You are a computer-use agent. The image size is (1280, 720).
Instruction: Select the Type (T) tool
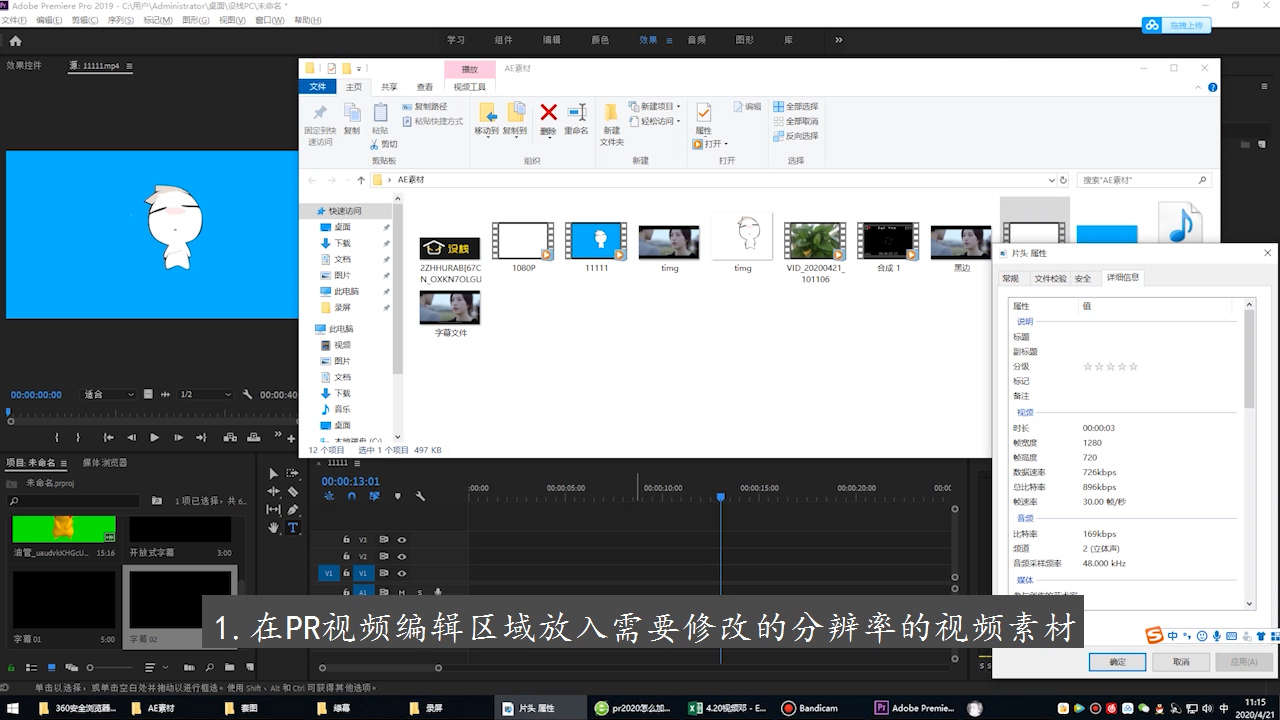click(293, 527)
